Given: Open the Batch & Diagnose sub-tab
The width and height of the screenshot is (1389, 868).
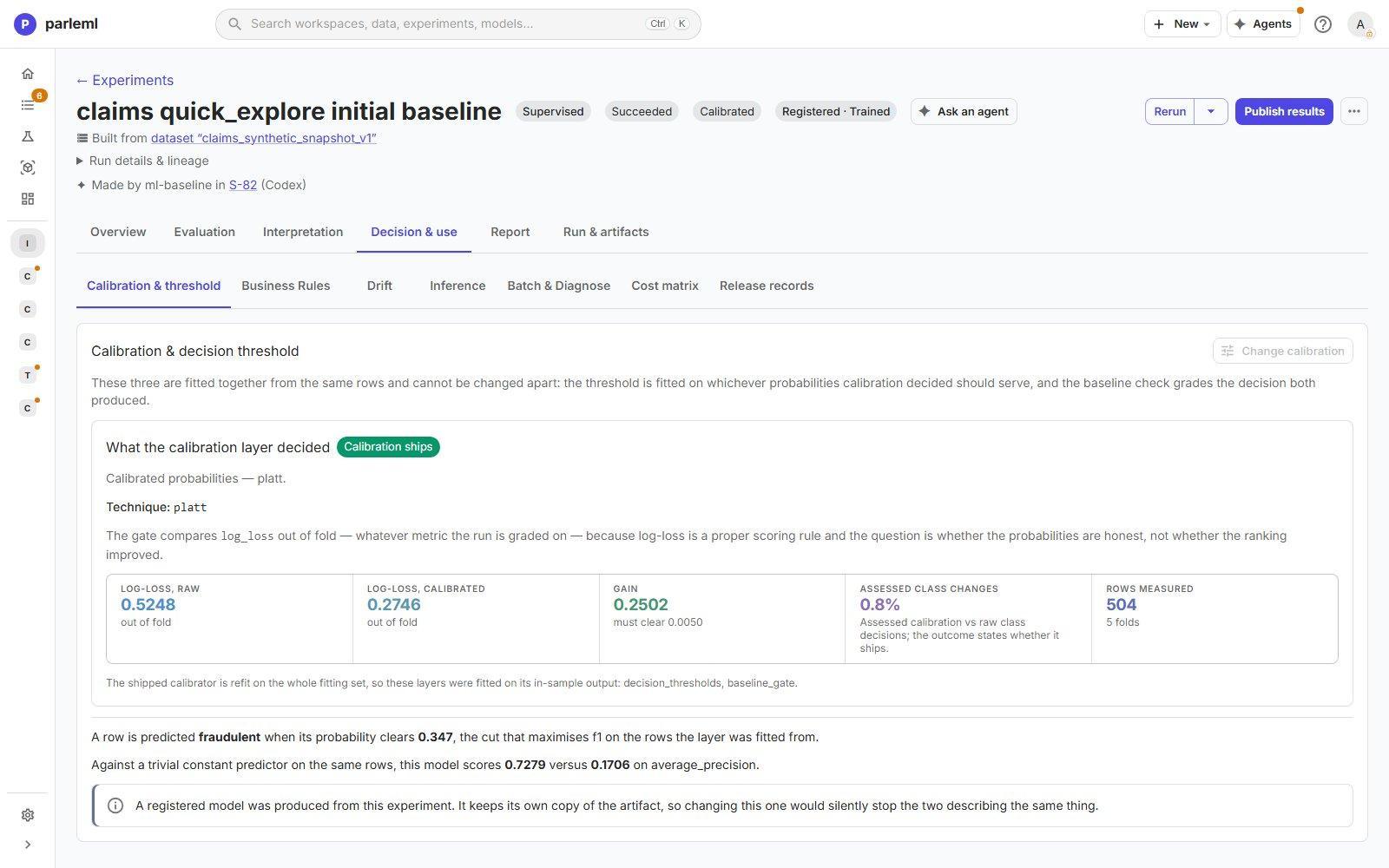Looking at the screenshot, I should click(558, 286).
